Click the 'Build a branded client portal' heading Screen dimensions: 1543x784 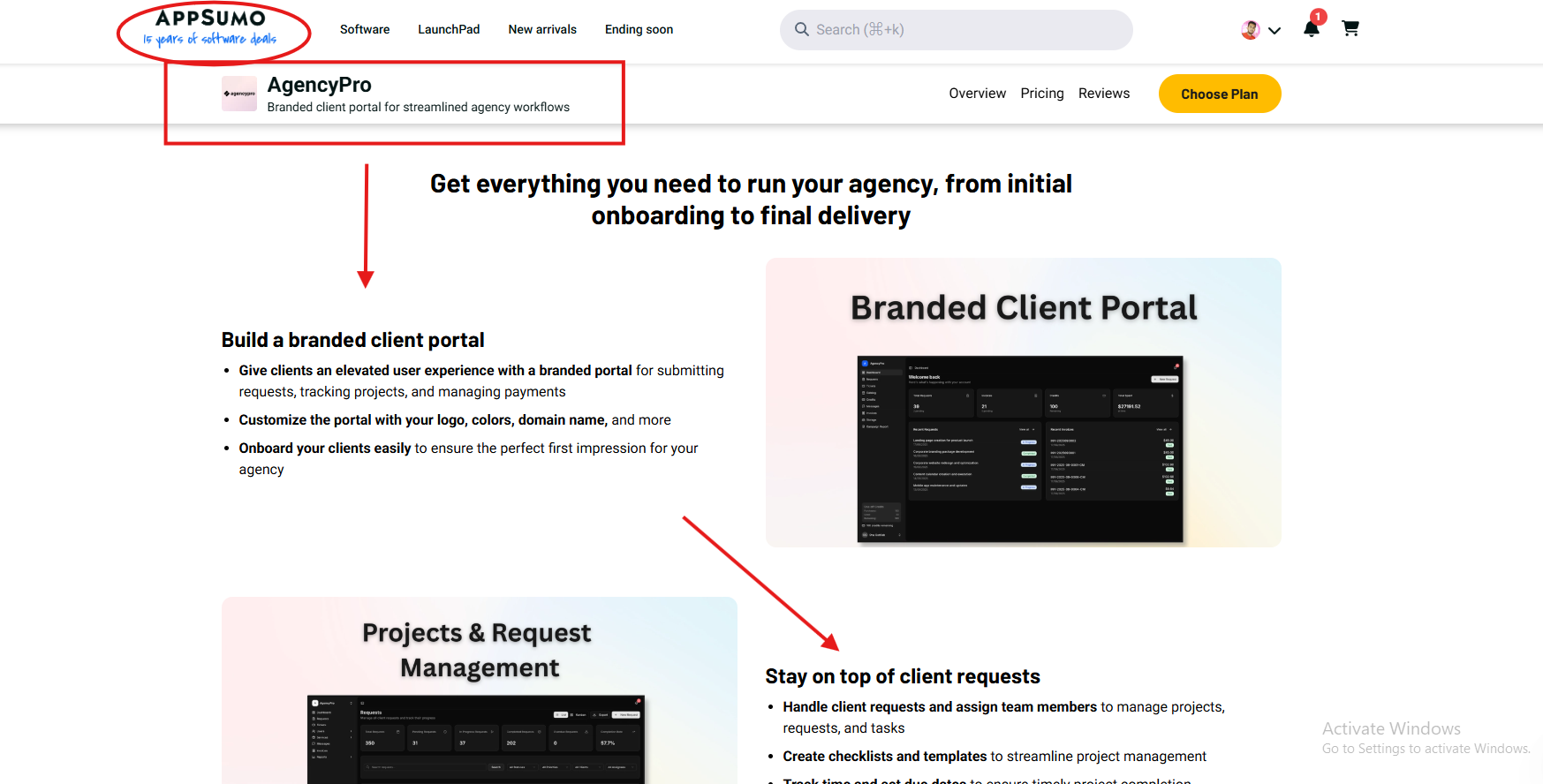(352, 340)
